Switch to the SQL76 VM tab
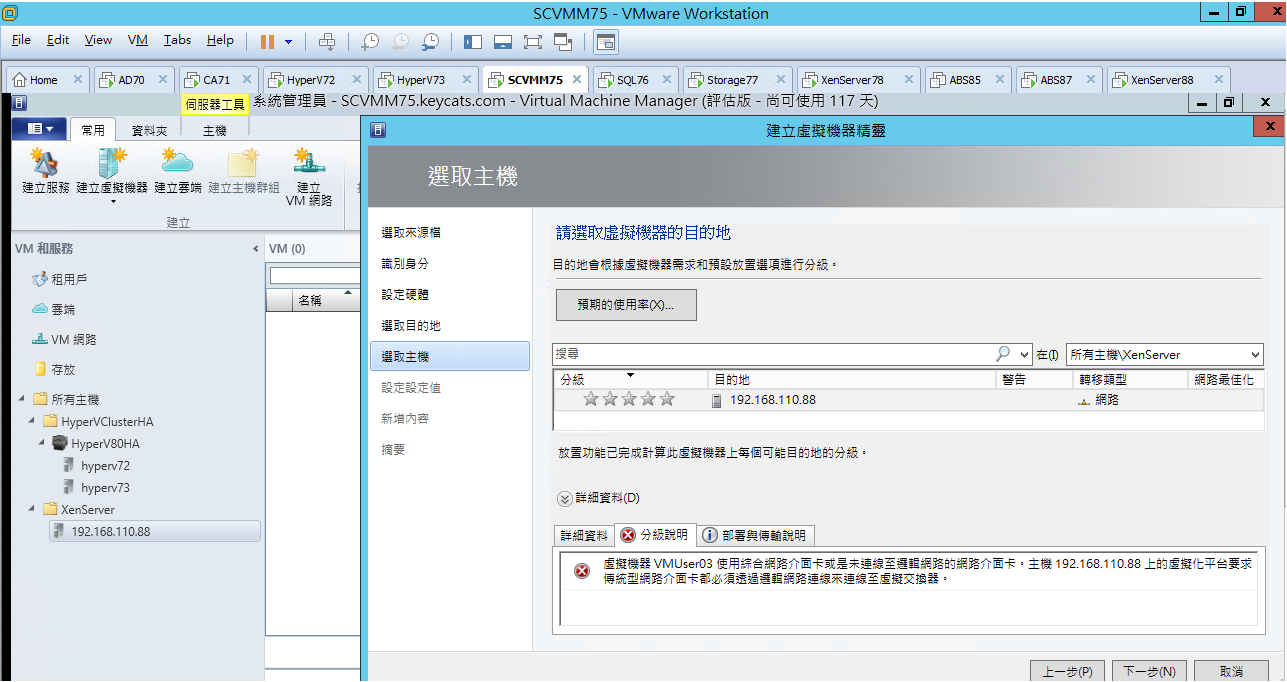This screenshot has height=682, width=1287. [635, 80]
